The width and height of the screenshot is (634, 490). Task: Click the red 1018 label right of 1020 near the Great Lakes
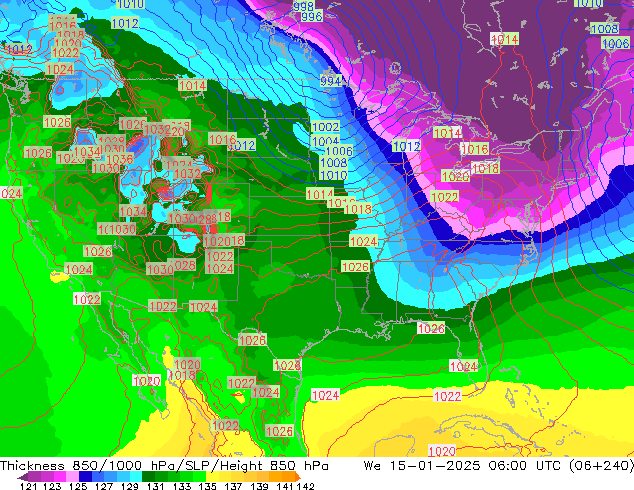(485, 168)
